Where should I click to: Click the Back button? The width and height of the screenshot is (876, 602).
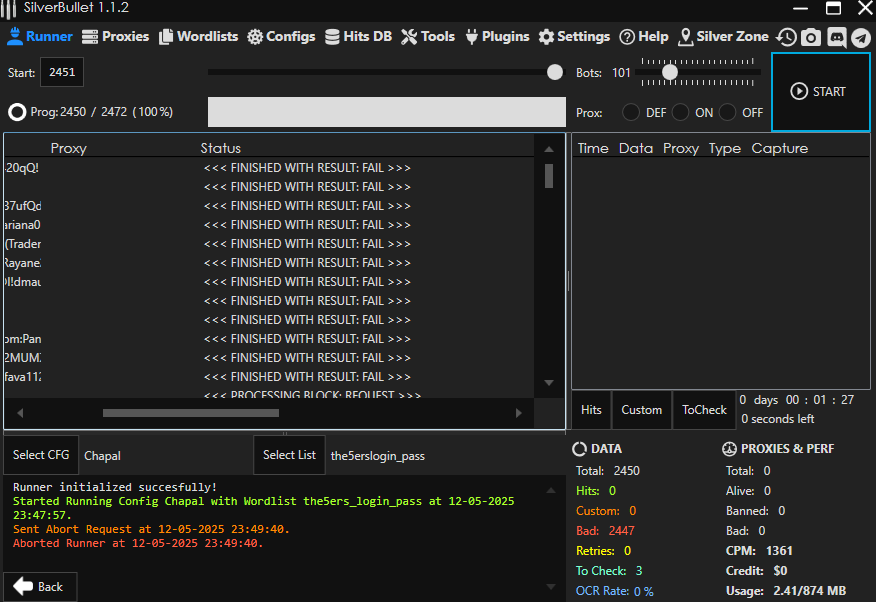(40, 587)
